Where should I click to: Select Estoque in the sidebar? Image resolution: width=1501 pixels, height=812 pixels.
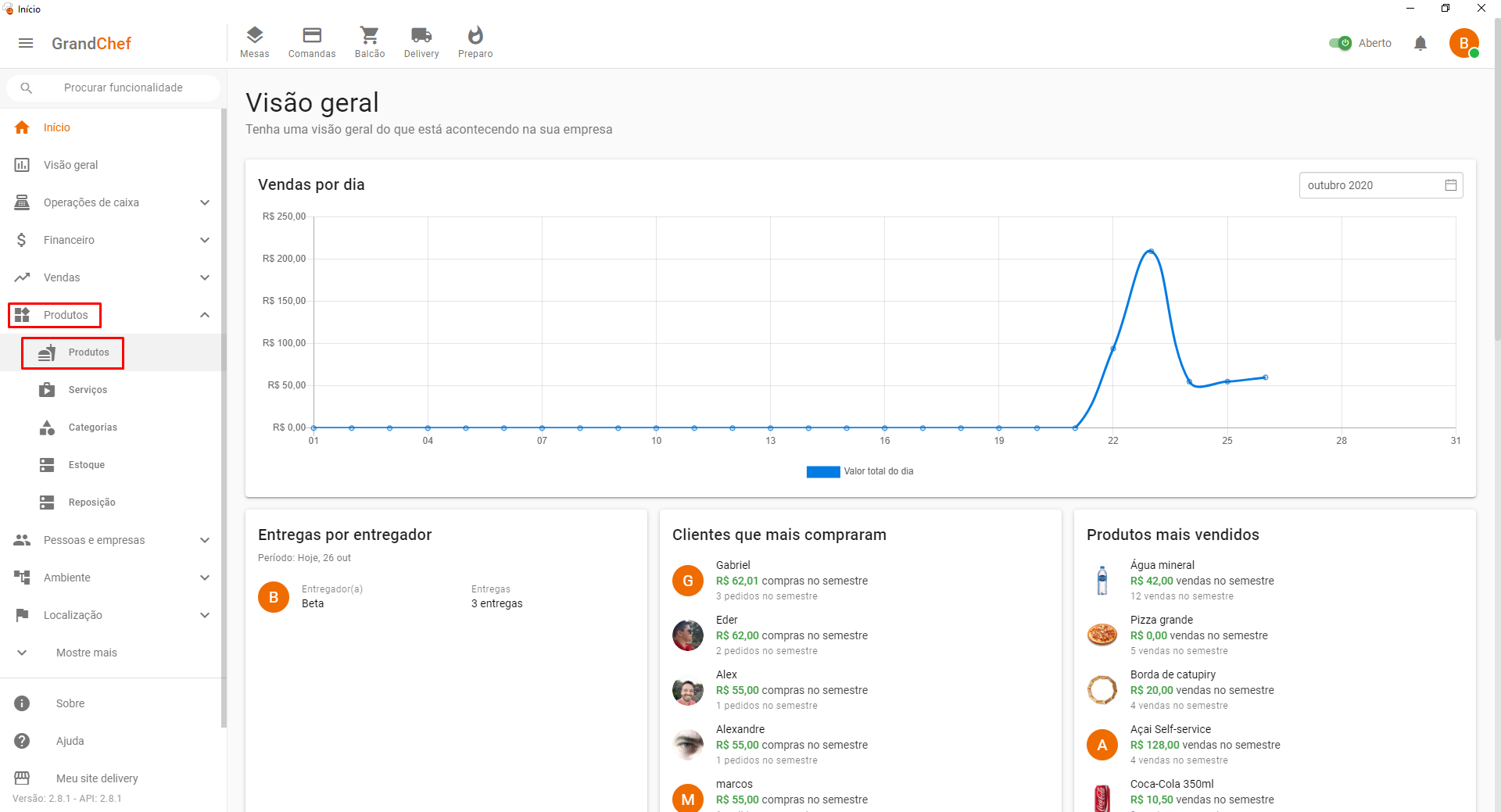coord(86,465)
